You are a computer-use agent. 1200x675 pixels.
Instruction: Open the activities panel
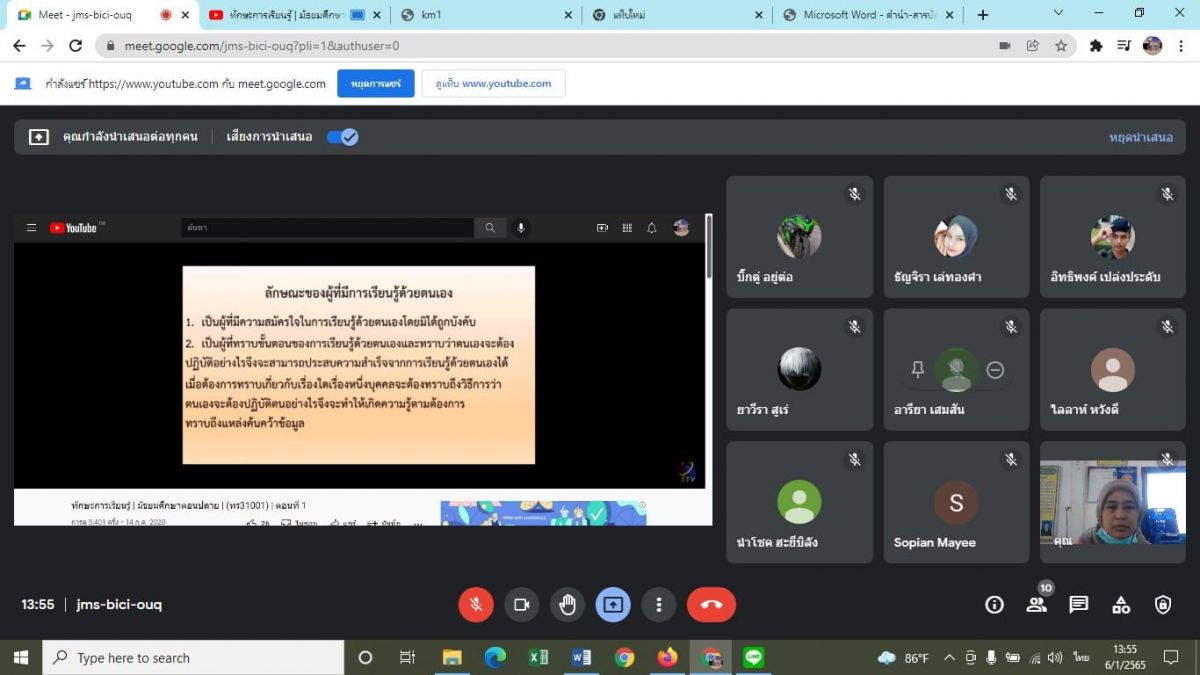[x=1121, y=604]
